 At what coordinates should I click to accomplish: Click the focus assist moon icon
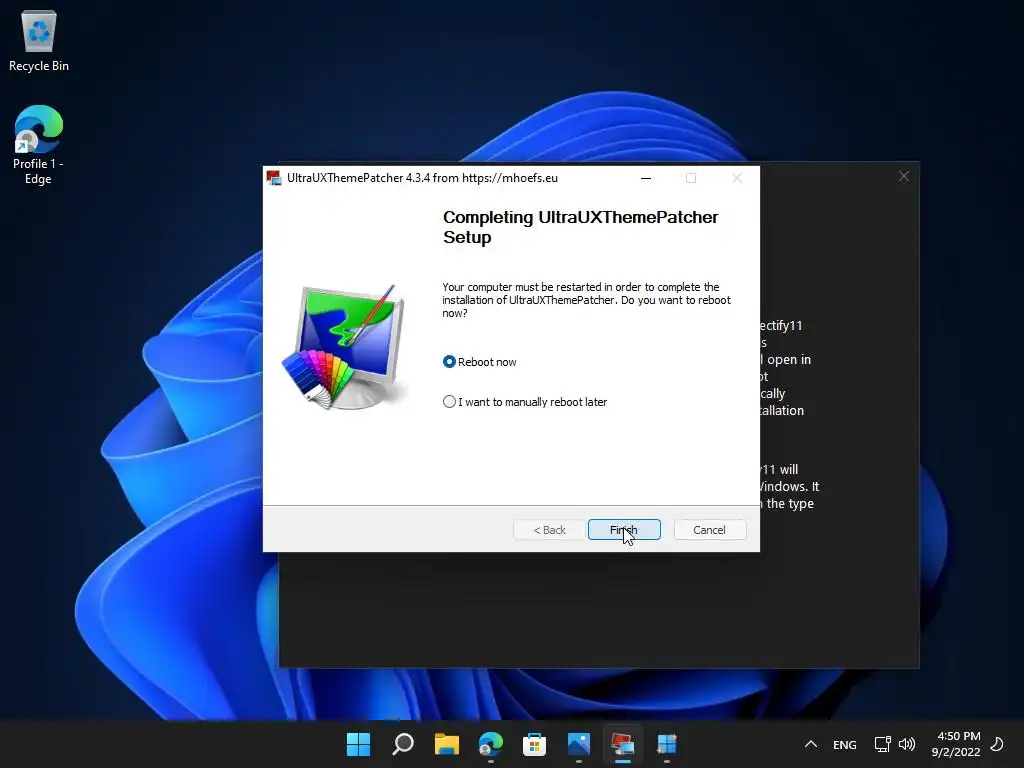coord(997,744)
